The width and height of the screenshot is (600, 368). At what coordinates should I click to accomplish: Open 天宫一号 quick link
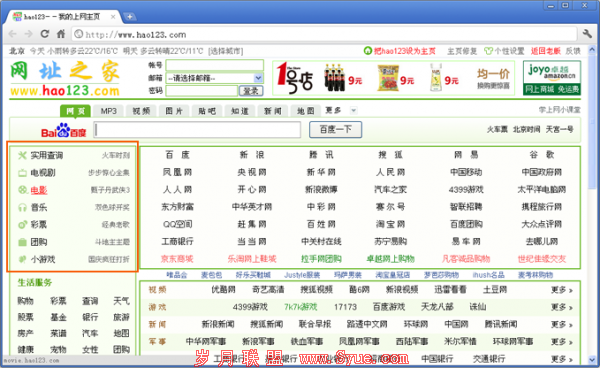[x=559, y=130]
